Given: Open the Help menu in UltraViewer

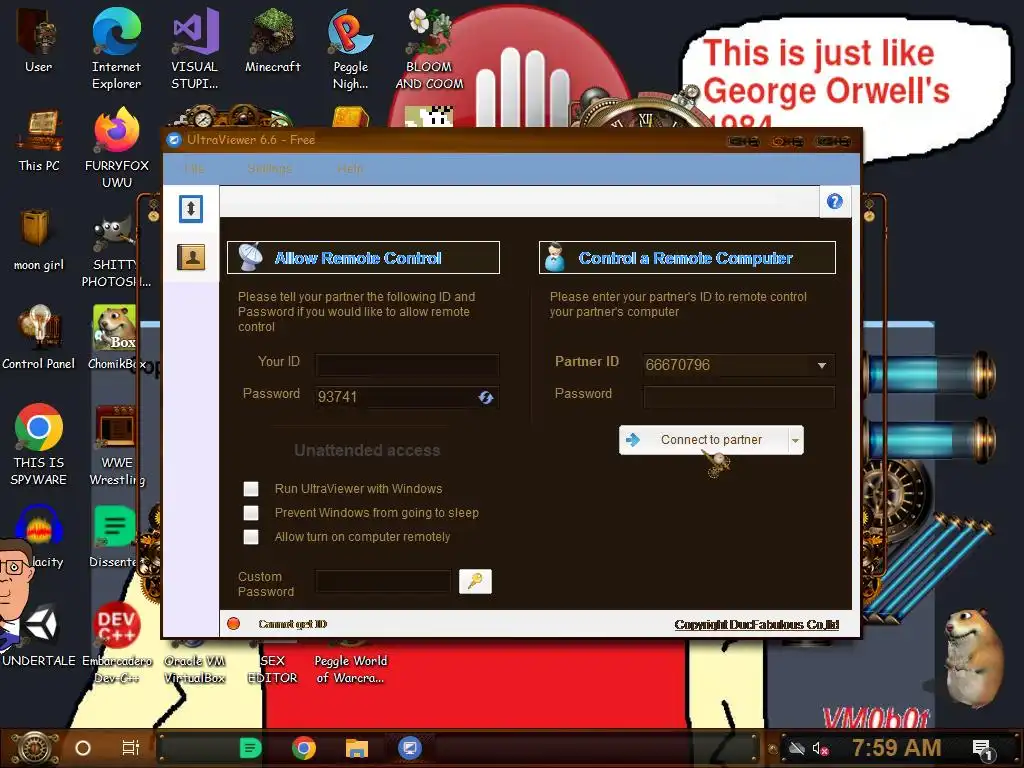Looking at the screenshot, I should click(x=350, y=168).
